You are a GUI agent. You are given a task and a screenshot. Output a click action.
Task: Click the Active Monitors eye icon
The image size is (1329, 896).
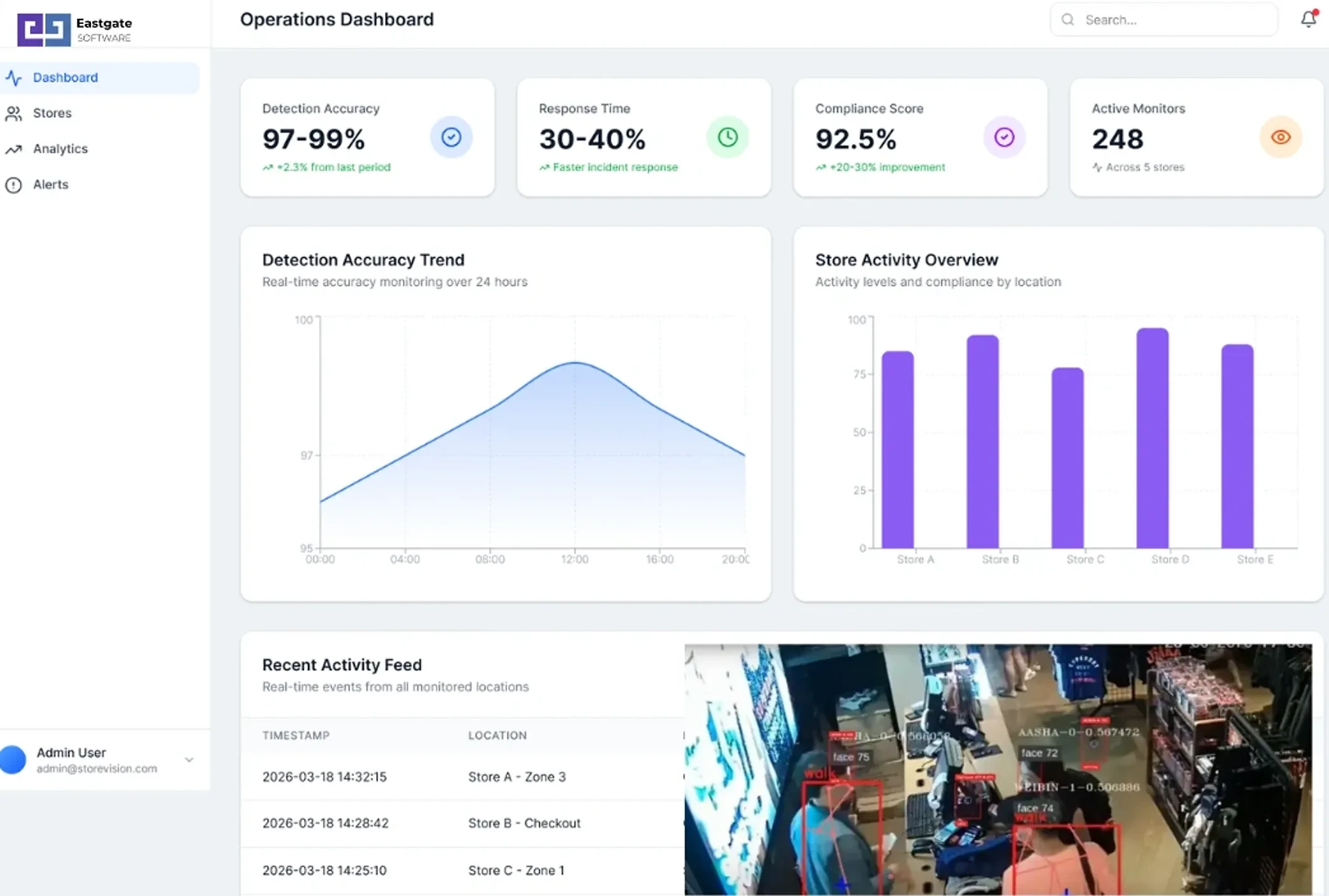[x=1281, y=137]
